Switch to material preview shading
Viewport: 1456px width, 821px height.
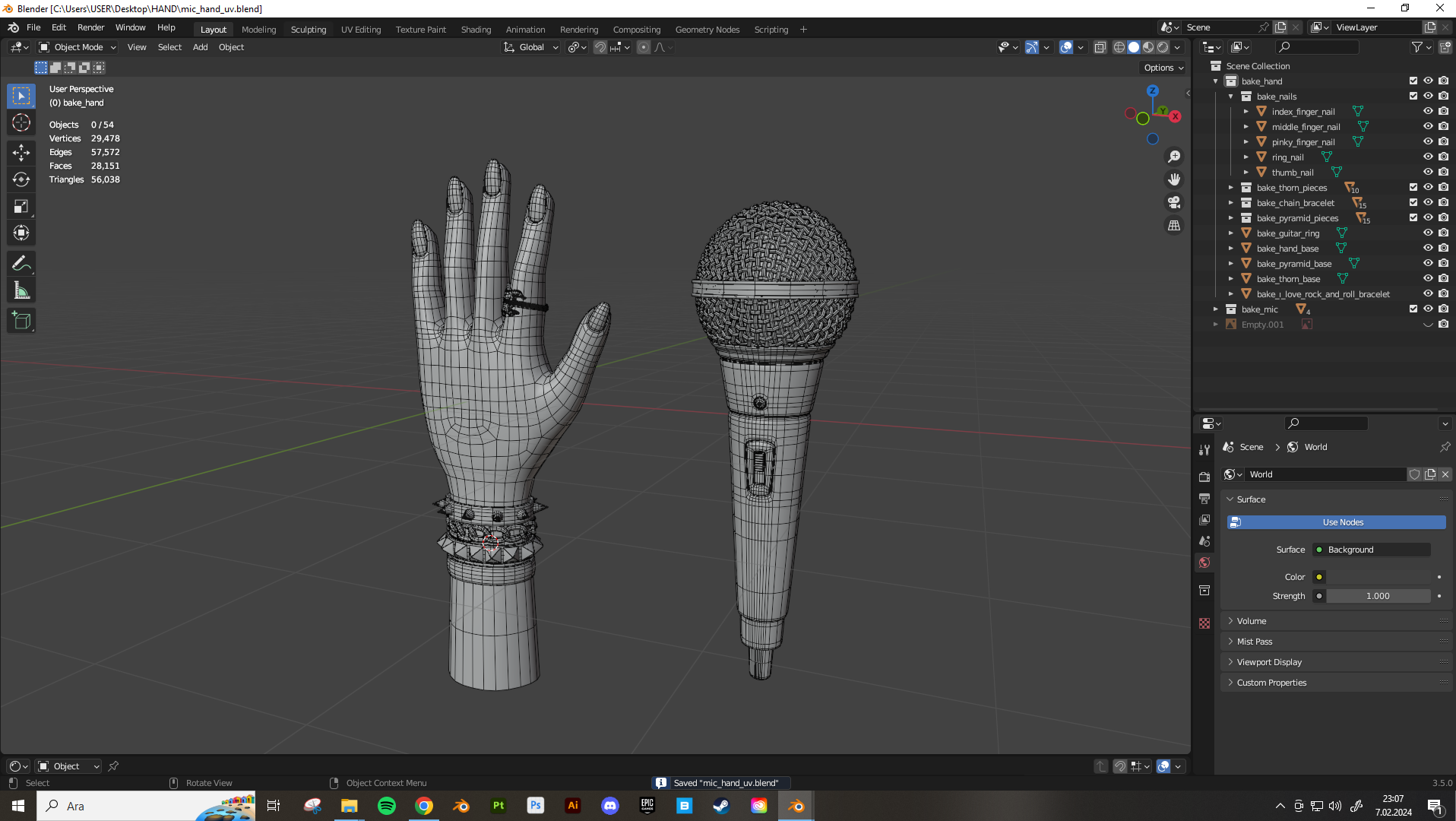(x=1148, y=47)
